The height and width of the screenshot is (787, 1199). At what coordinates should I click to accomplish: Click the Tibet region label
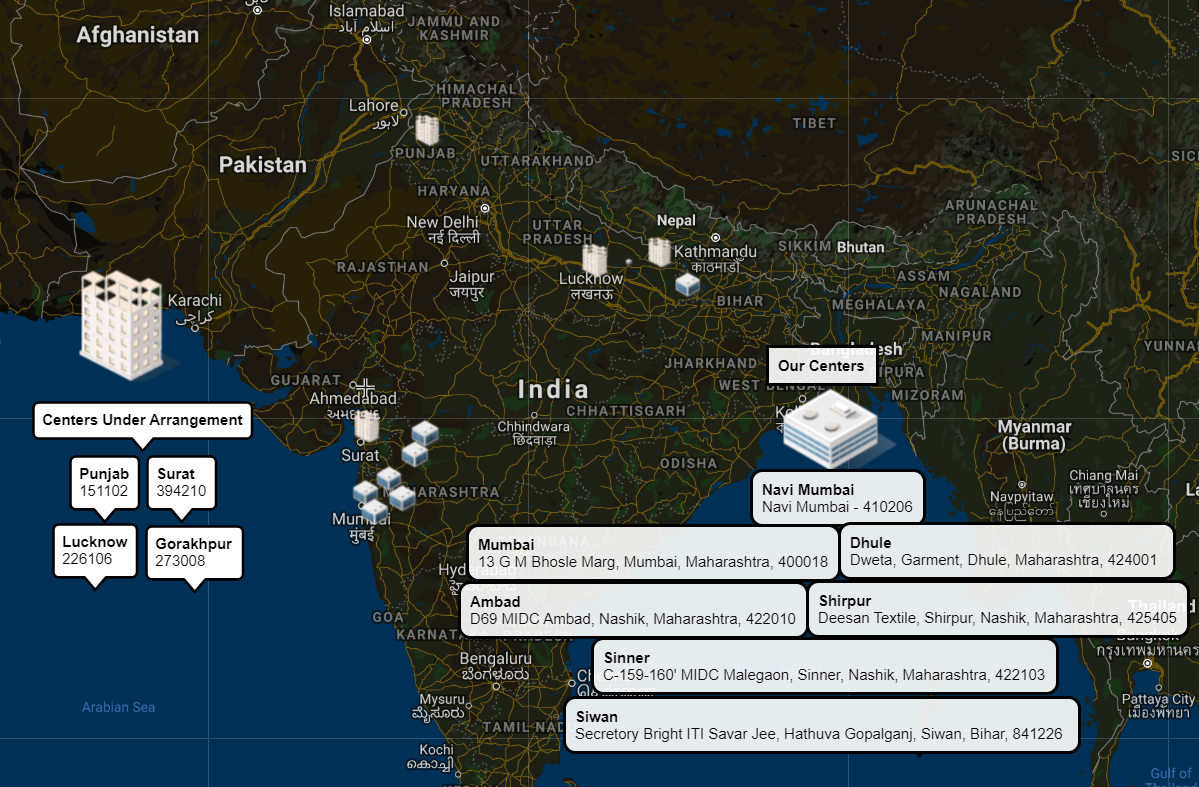click(814, 123)
